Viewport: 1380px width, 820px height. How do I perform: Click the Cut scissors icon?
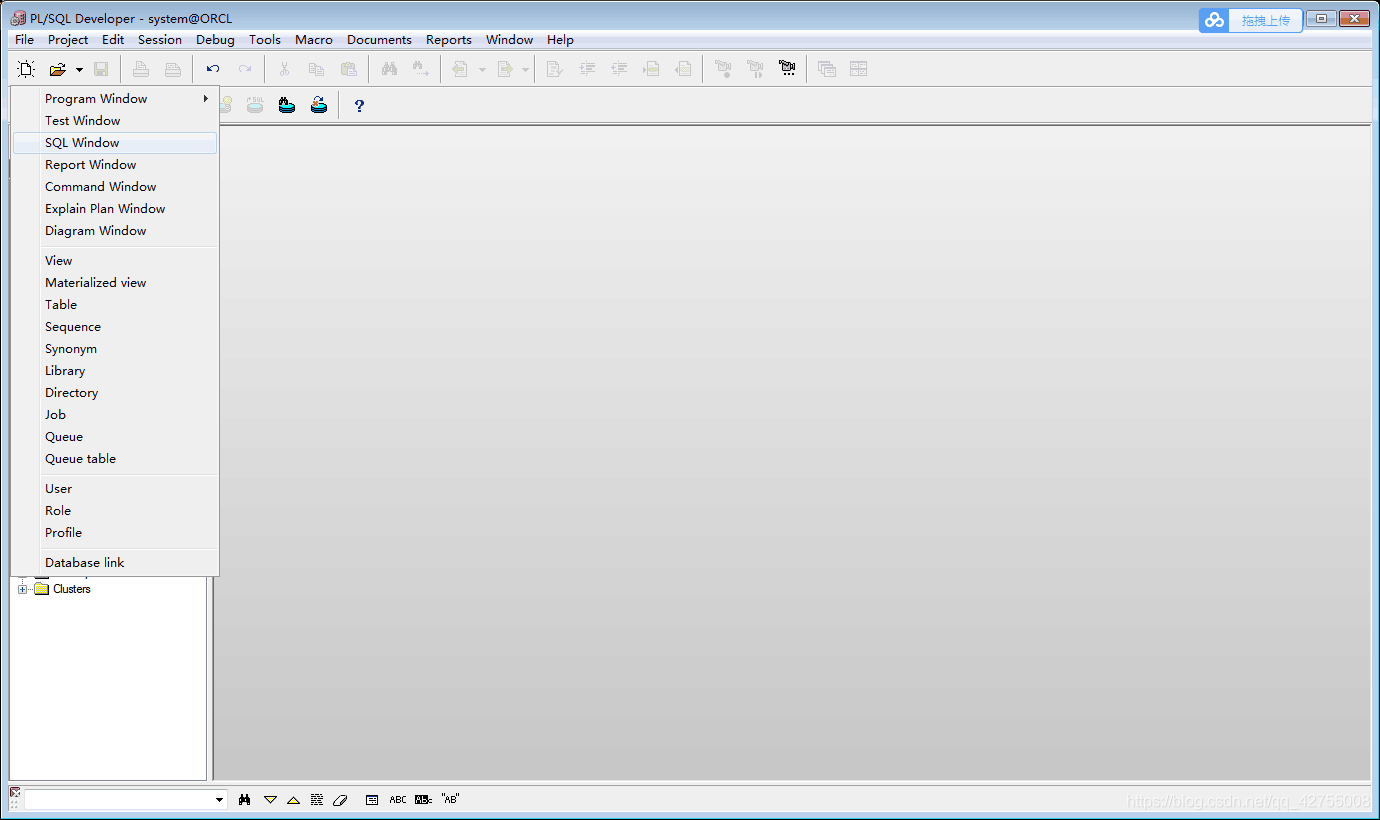(x=285, y=69)
